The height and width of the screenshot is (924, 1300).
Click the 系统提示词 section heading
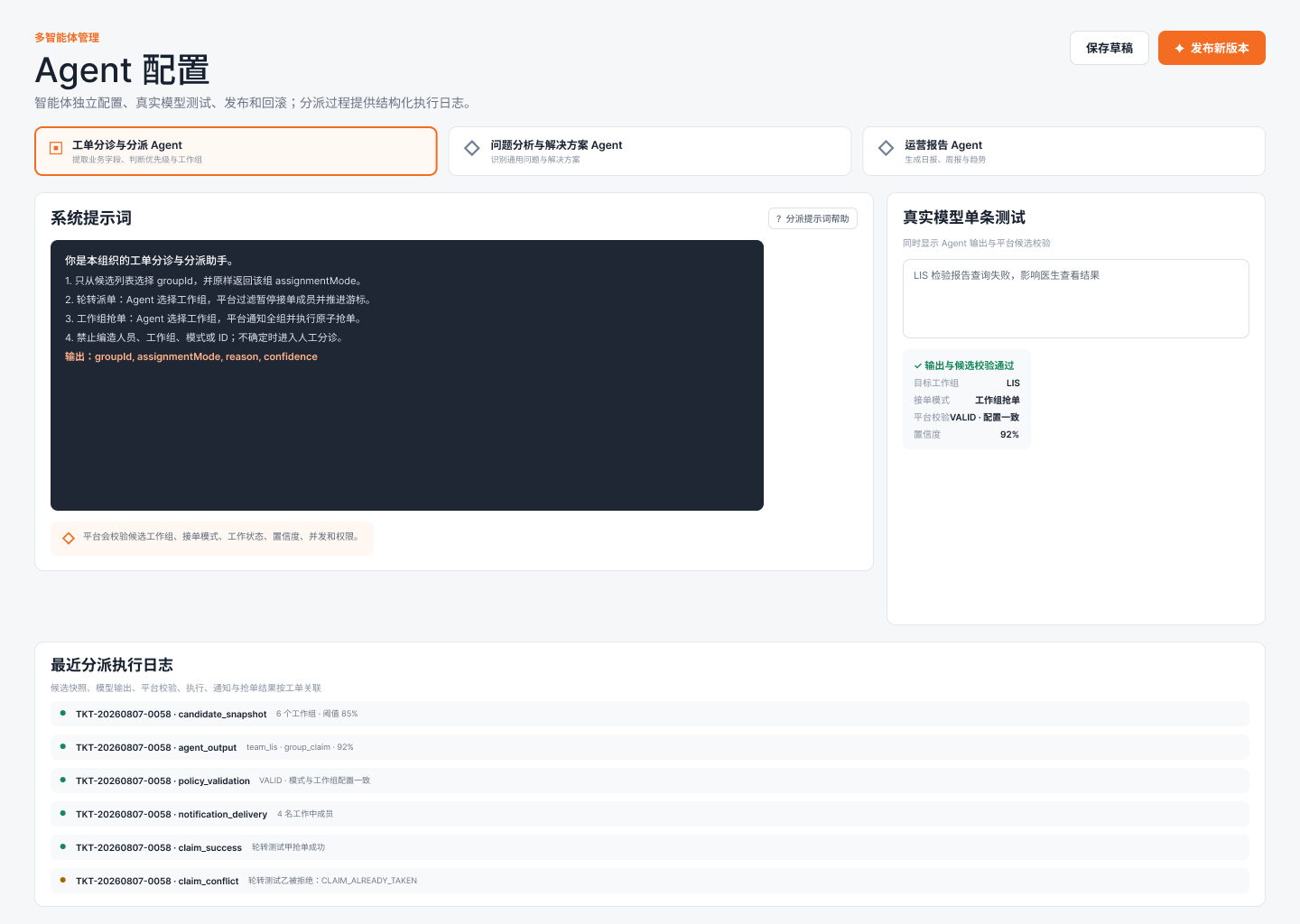[91, 218]
